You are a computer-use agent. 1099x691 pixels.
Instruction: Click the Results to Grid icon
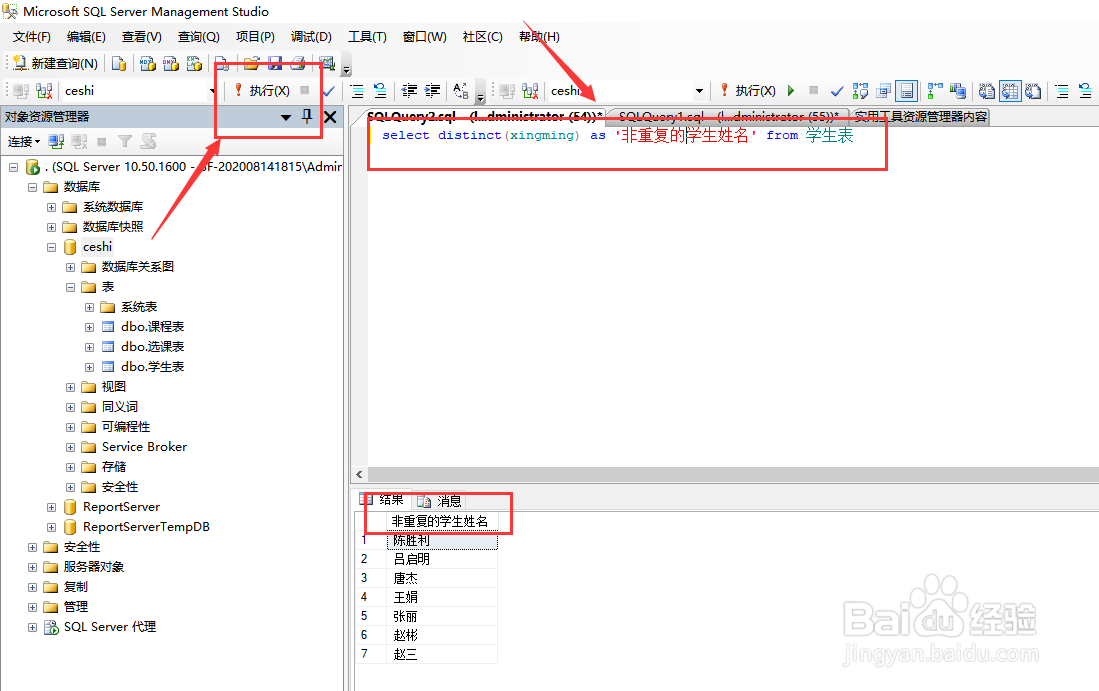tap(1010, 91)
